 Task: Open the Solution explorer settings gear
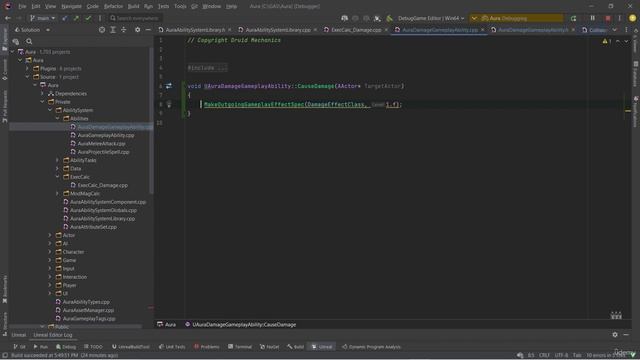(138, 30)
